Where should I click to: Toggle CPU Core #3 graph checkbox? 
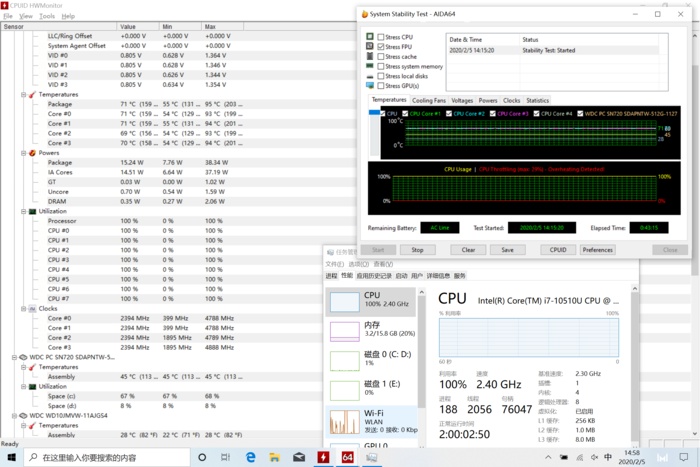pyautogui.click(x=492, y=113)
